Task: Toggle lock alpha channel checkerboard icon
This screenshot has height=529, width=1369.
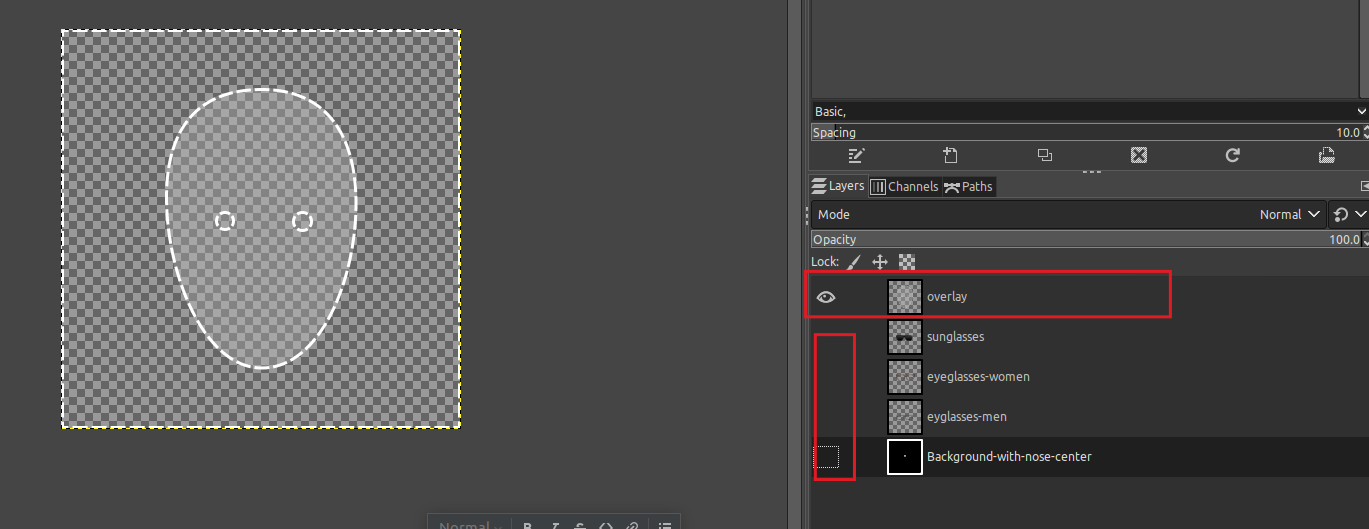Action: point(907,262)
